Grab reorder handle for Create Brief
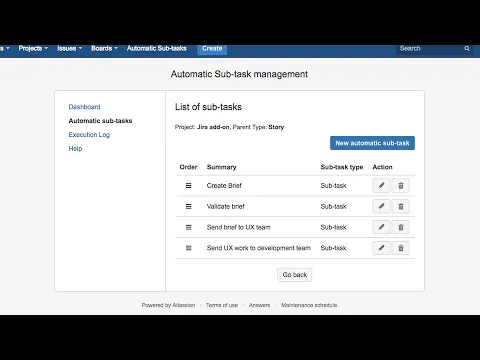 pos(188,186)
